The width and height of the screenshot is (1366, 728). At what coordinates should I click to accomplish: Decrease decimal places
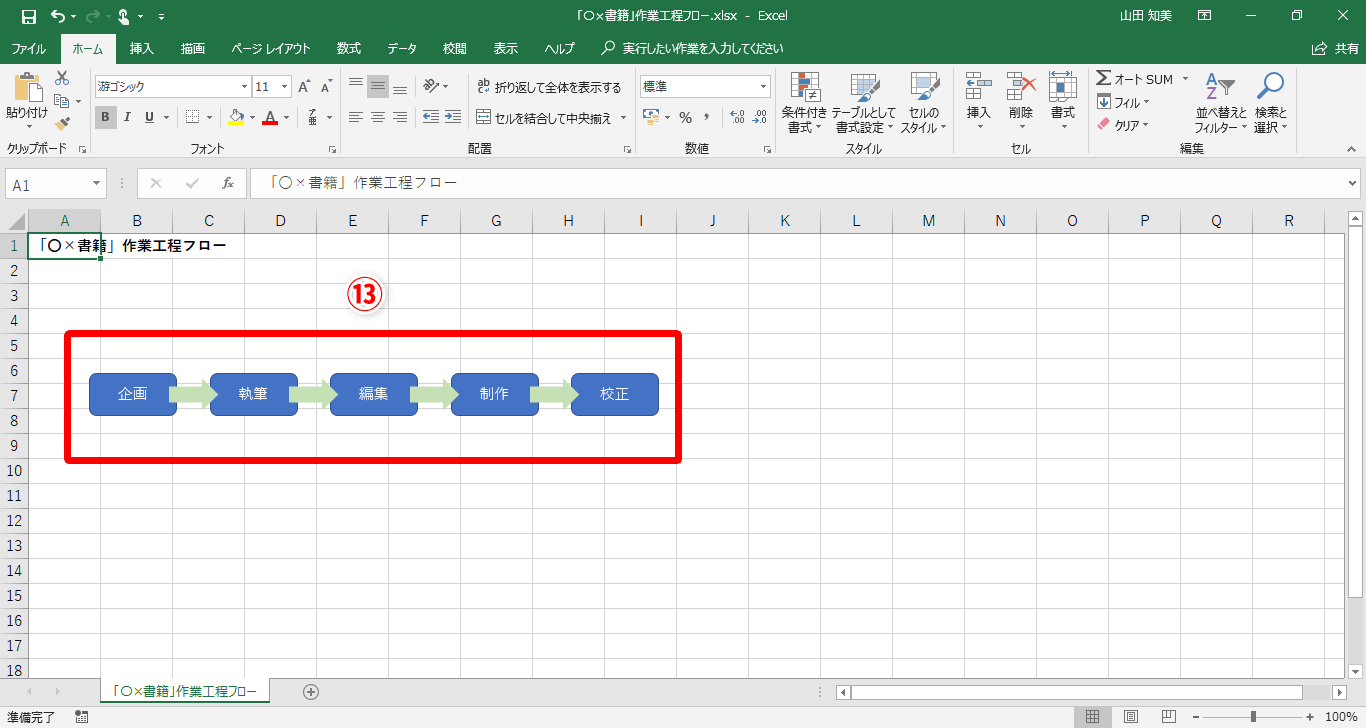(760, 117)
